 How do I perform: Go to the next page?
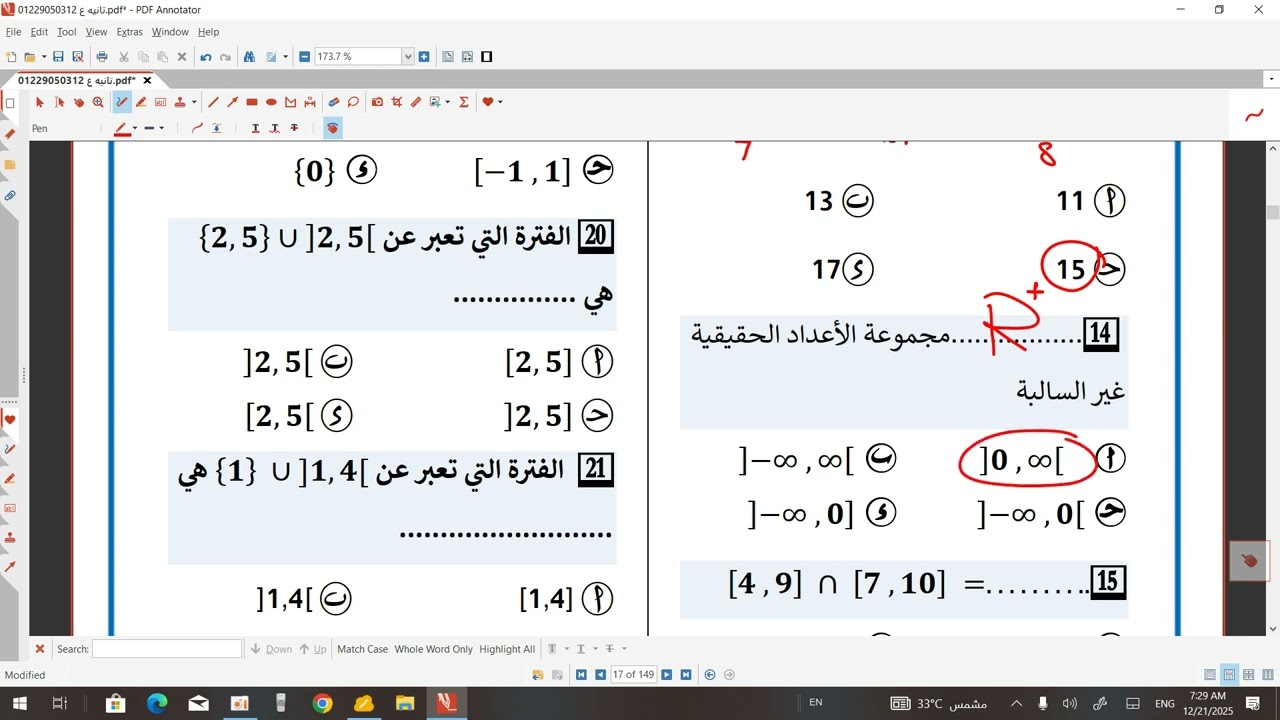667,675
